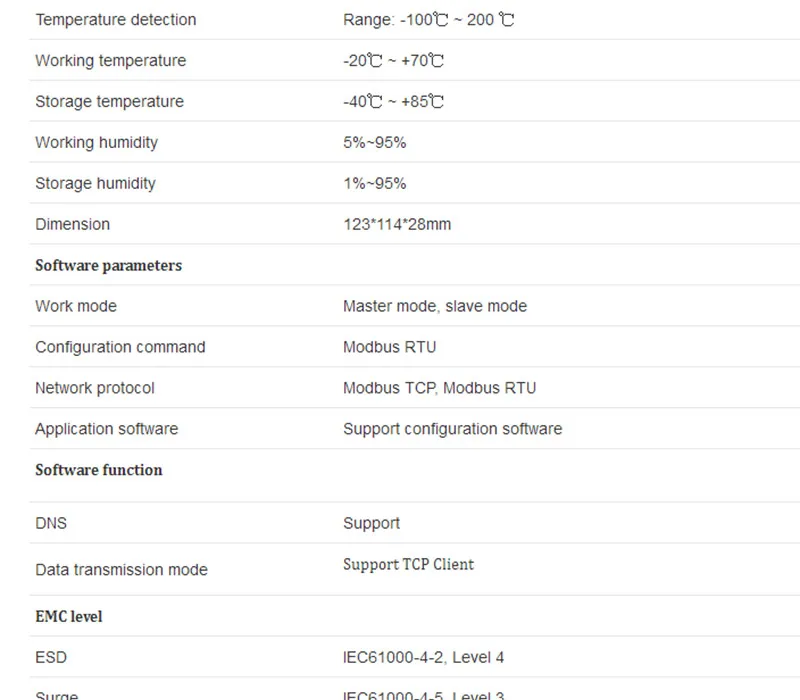Click the 'IEC61000-4-2, Level 4' ESD value

click(423, 657)
